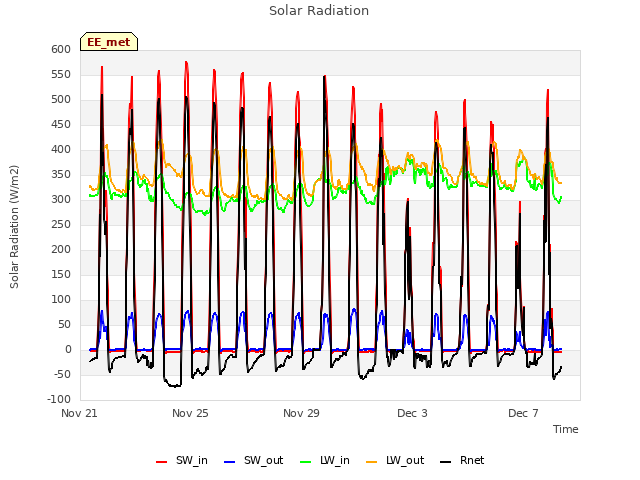Click the -100 y-axis tick label
Viewport: 640px width, 480px height.
click(x=59, y=399)
